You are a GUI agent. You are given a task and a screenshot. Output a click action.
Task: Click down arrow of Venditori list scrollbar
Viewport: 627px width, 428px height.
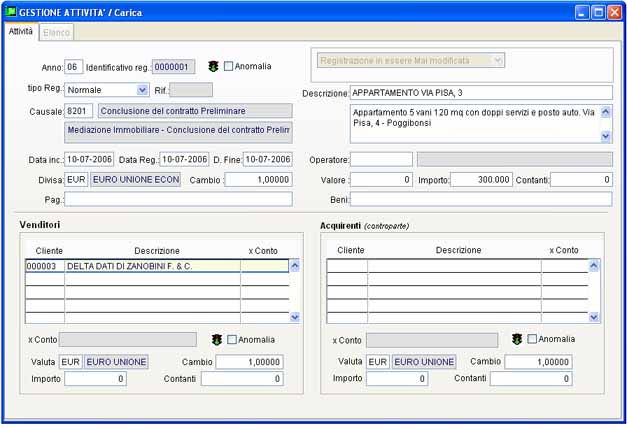(x=295, y=317)
